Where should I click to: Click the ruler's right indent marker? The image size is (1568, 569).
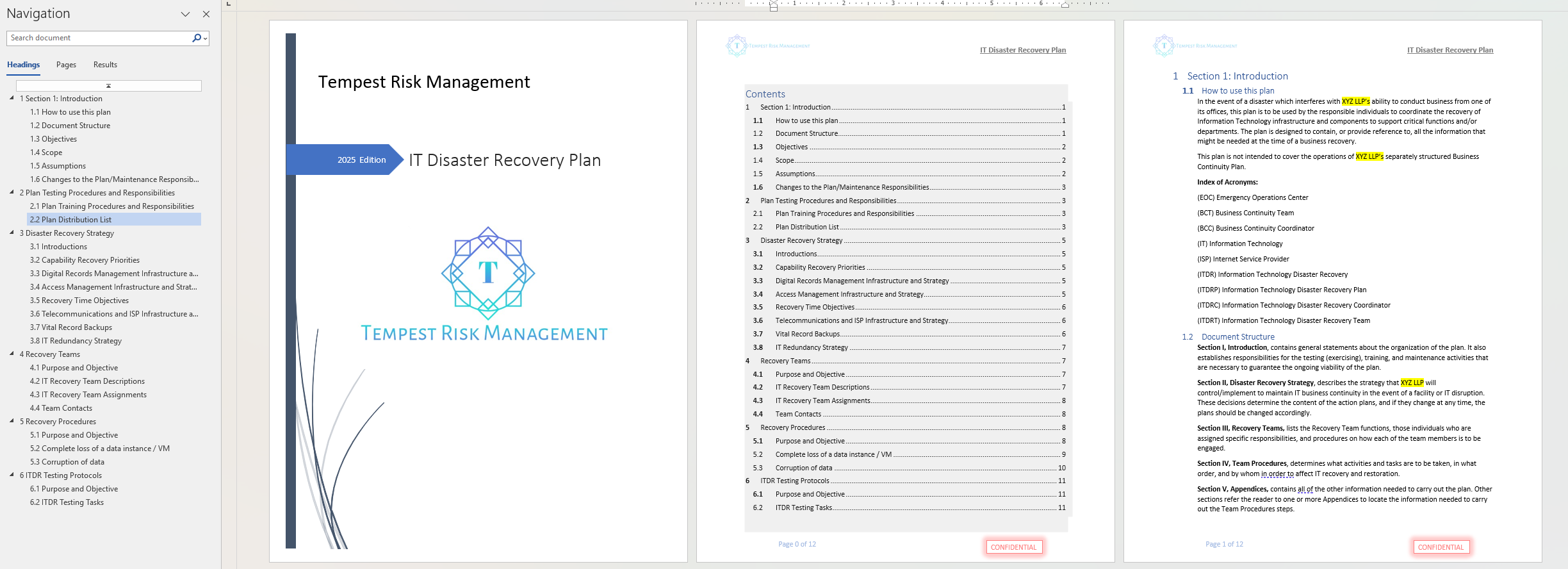coord(1065,5)
